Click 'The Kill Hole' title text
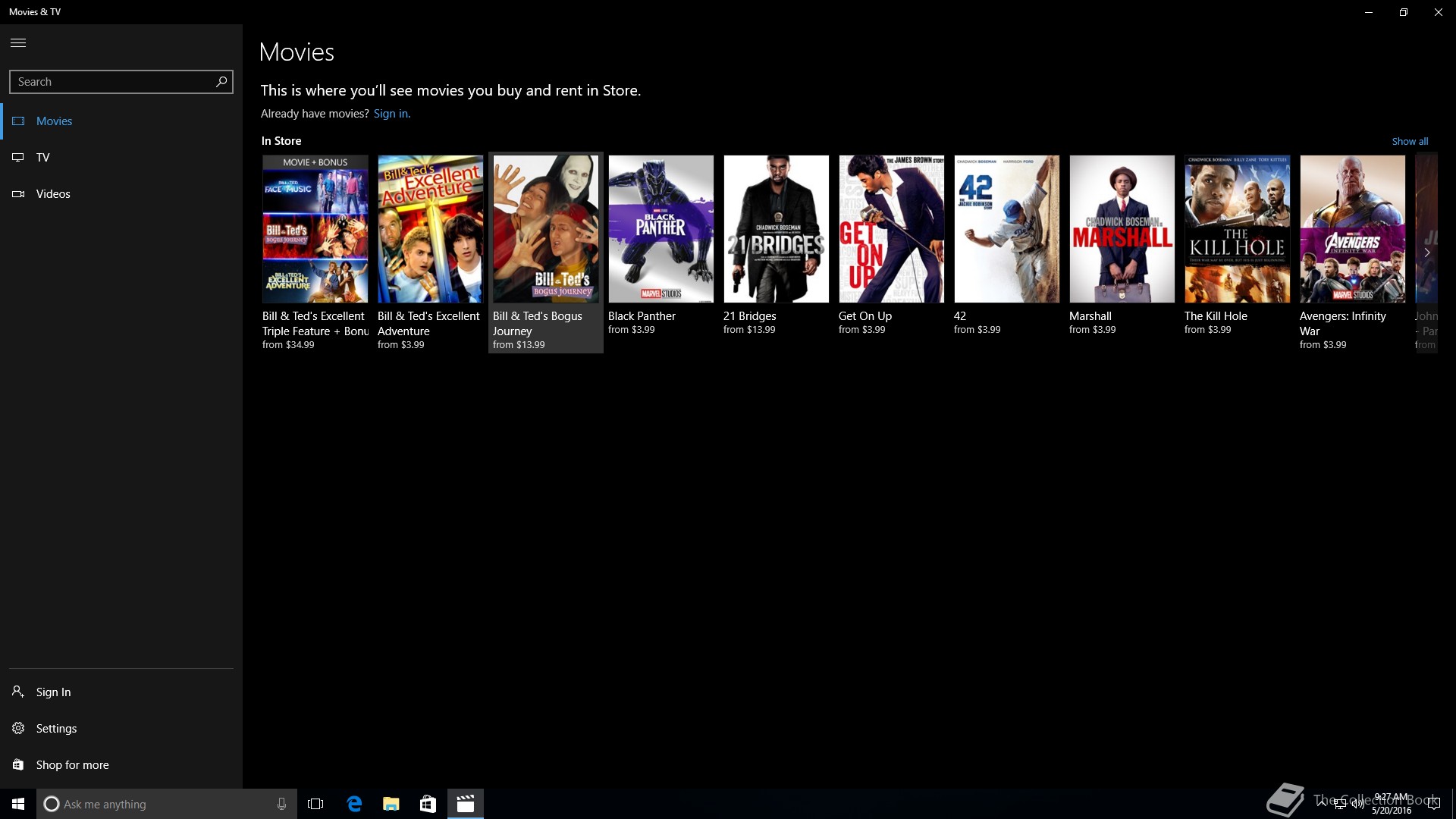 (1216, 316)
